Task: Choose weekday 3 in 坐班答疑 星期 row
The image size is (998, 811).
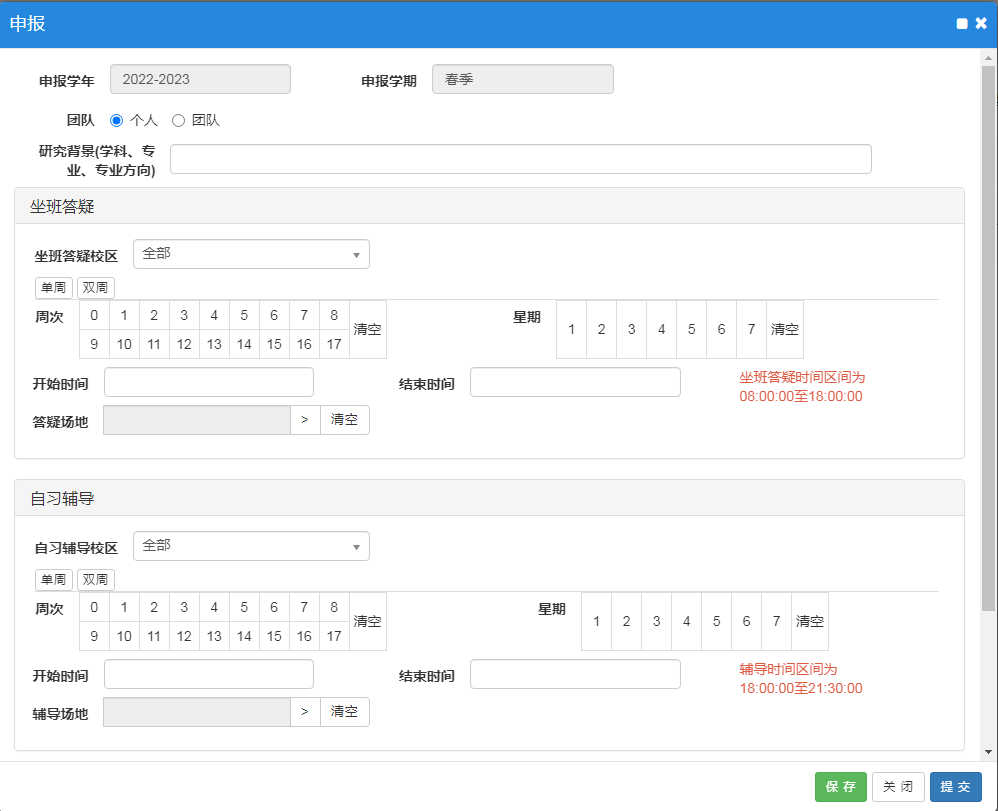Action: [x=631, y=329]
